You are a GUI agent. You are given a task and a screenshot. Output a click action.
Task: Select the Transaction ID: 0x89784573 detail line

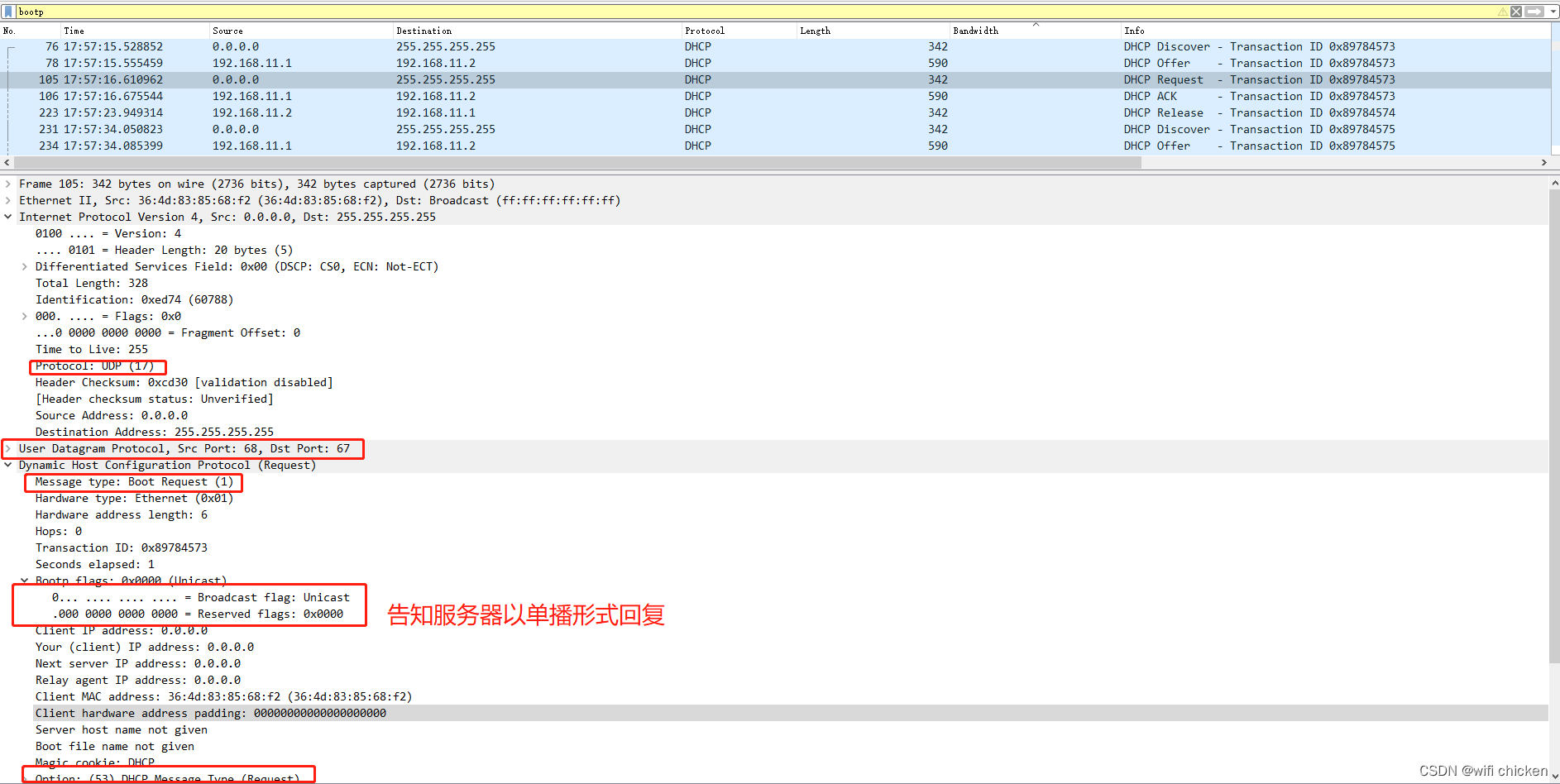pyautogui.click(x=122, y=547)
